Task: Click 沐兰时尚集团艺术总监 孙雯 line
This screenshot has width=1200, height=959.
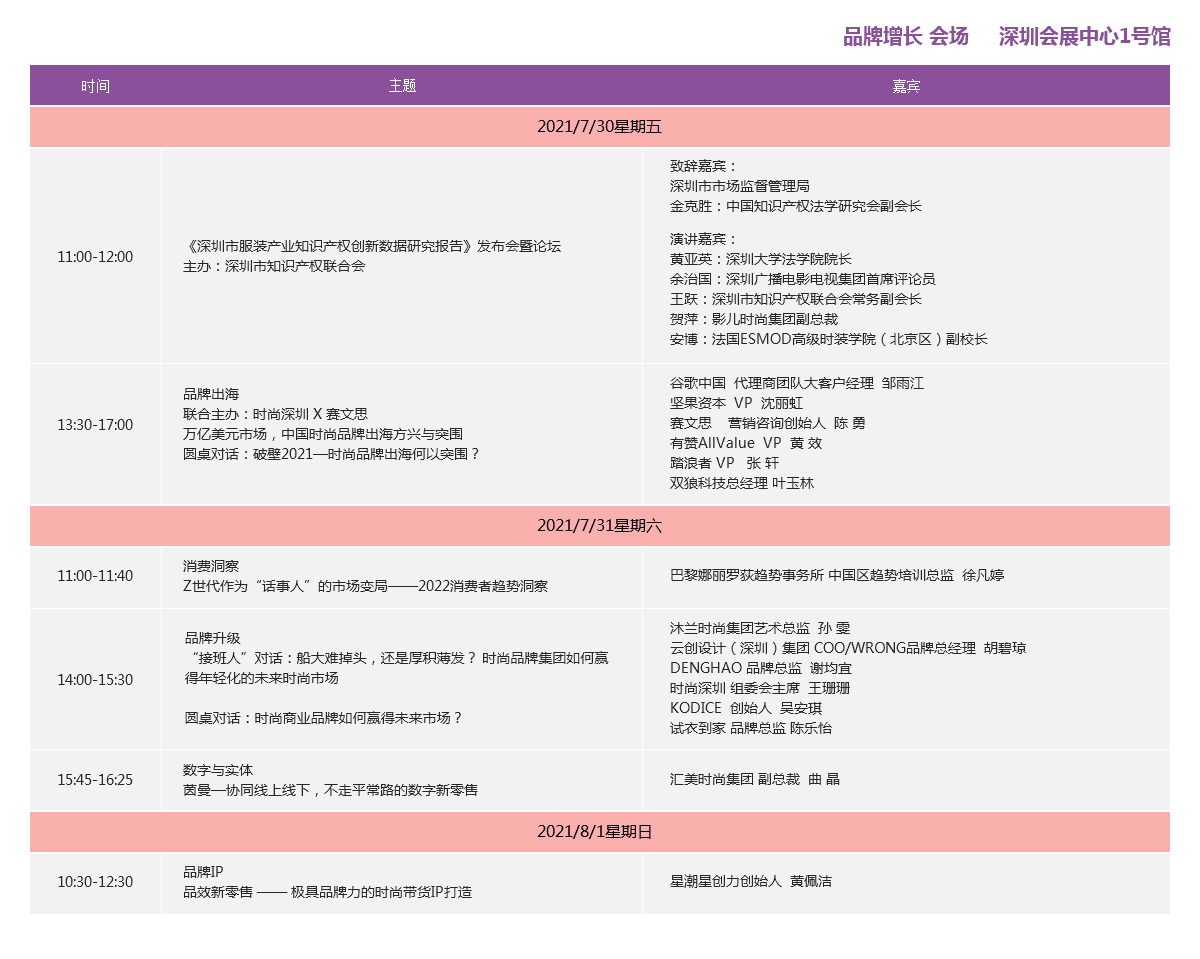Action: click(x=760, y=628)
